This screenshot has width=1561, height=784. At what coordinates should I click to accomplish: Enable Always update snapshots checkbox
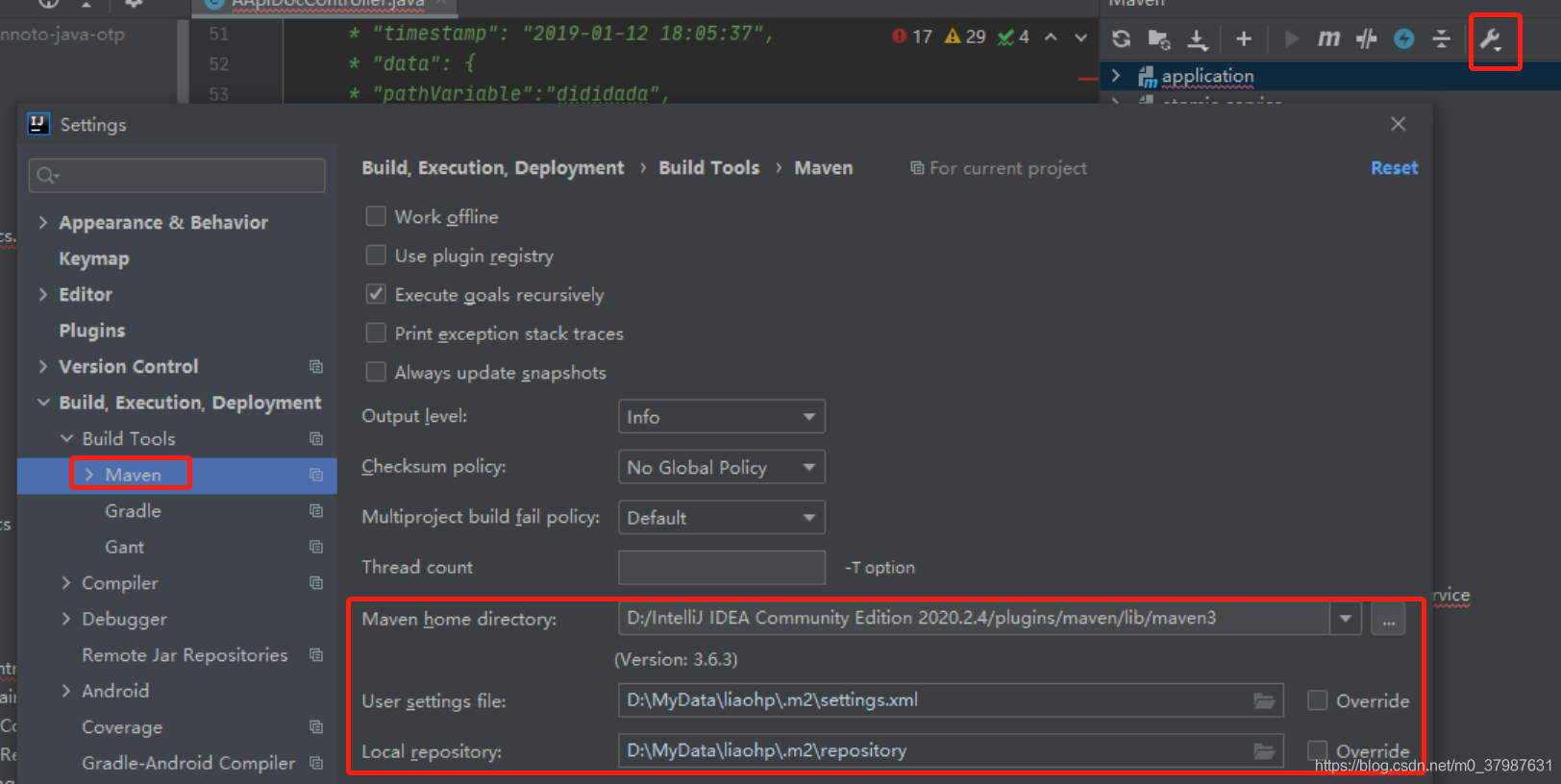(376, 372)
